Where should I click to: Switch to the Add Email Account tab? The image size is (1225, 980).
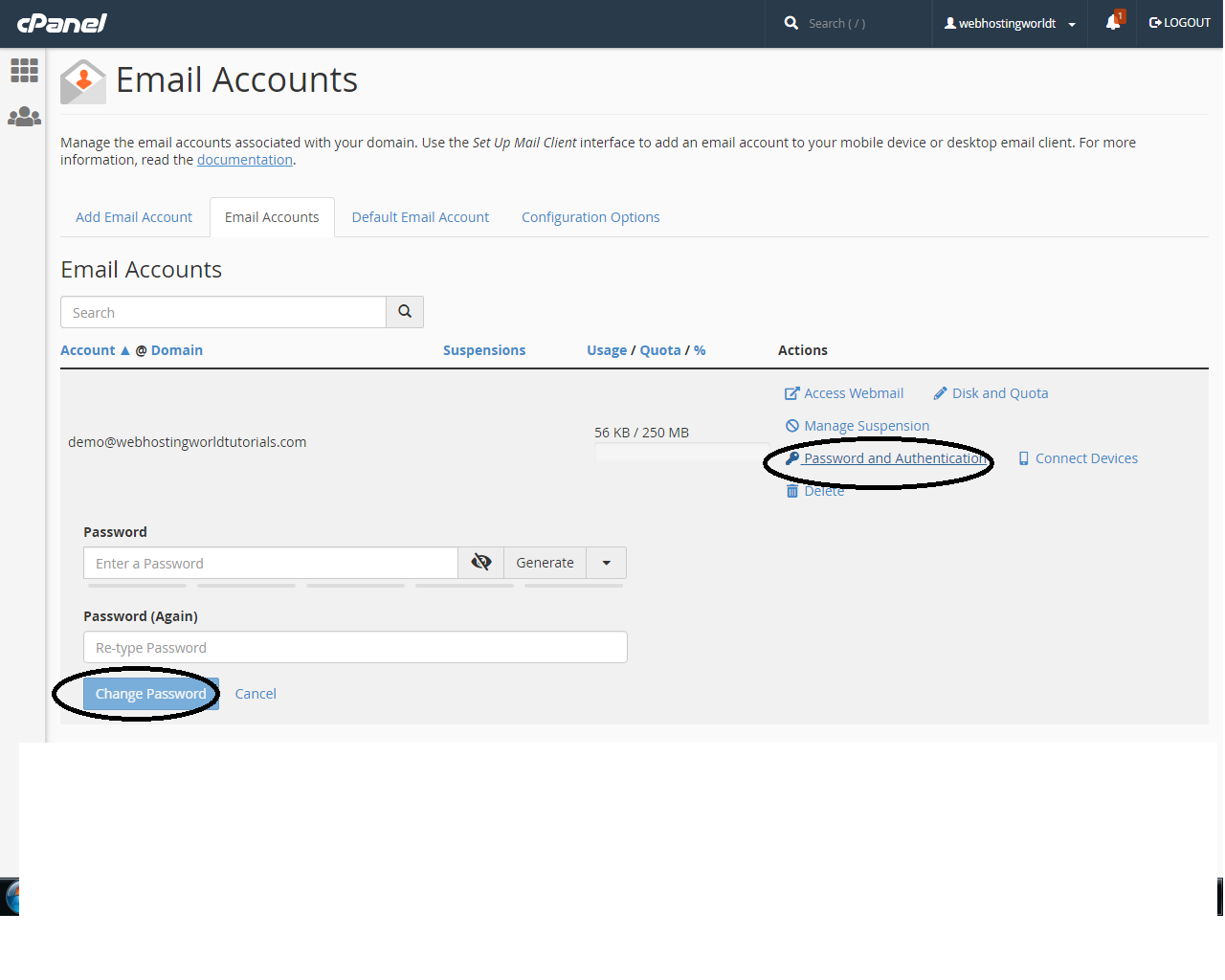point(133,216)
